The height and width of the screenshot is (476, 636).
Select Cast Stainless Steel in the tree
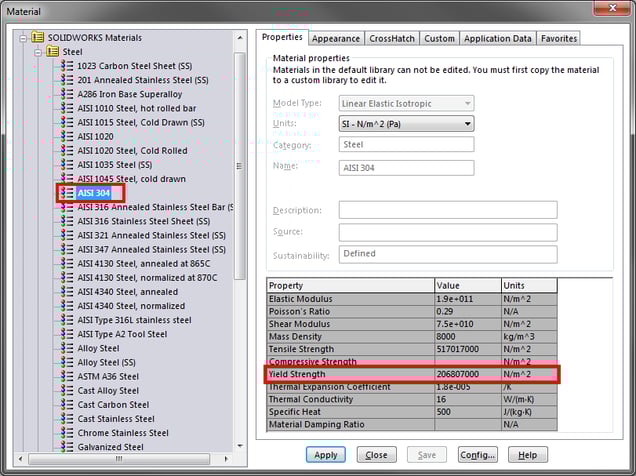point(116,419)
